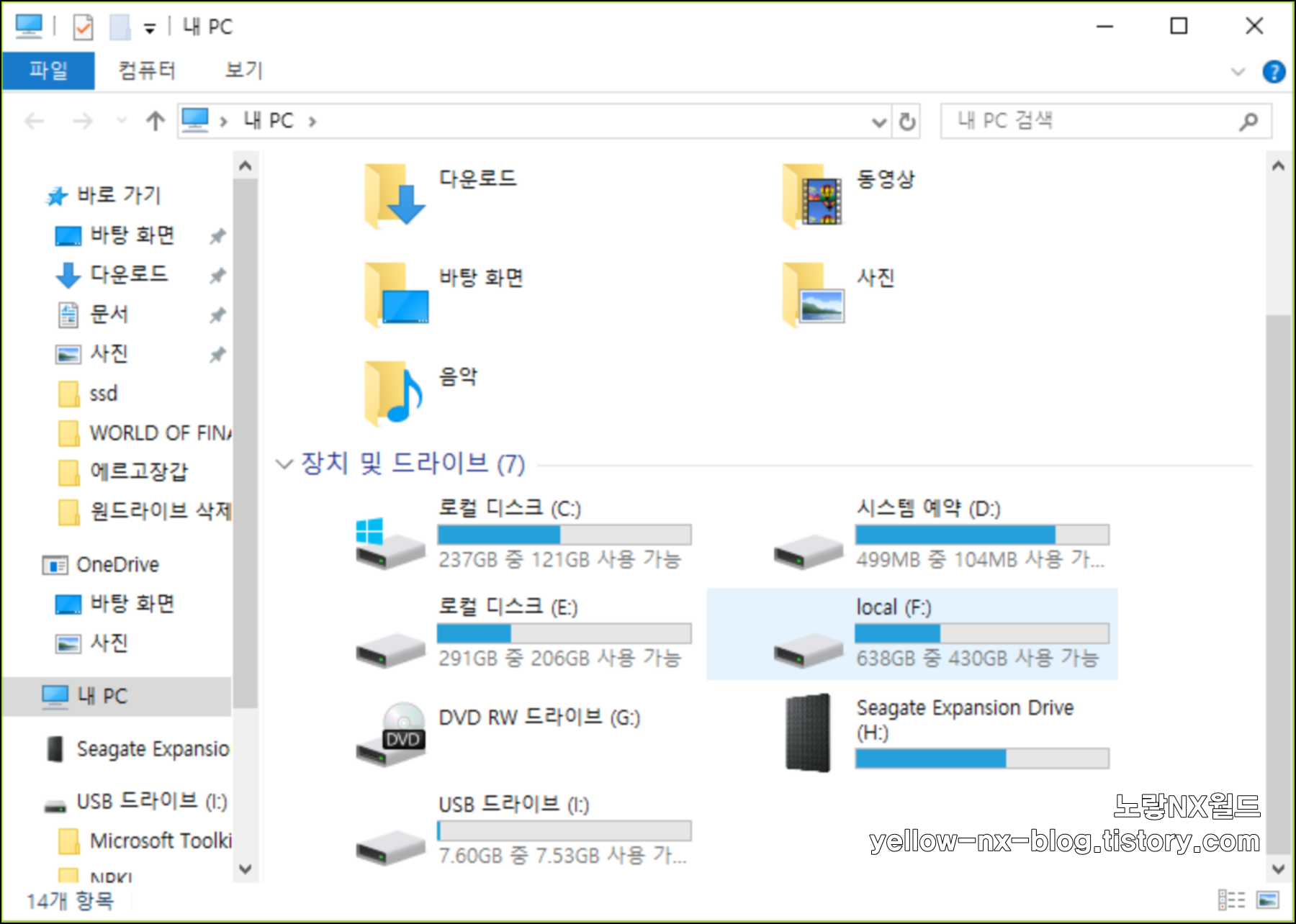Image resolution: width=1296 pixels, height=924 pixels.
Task: Open Explorer help with question mark icon
Action: [x=1273, y=71]
